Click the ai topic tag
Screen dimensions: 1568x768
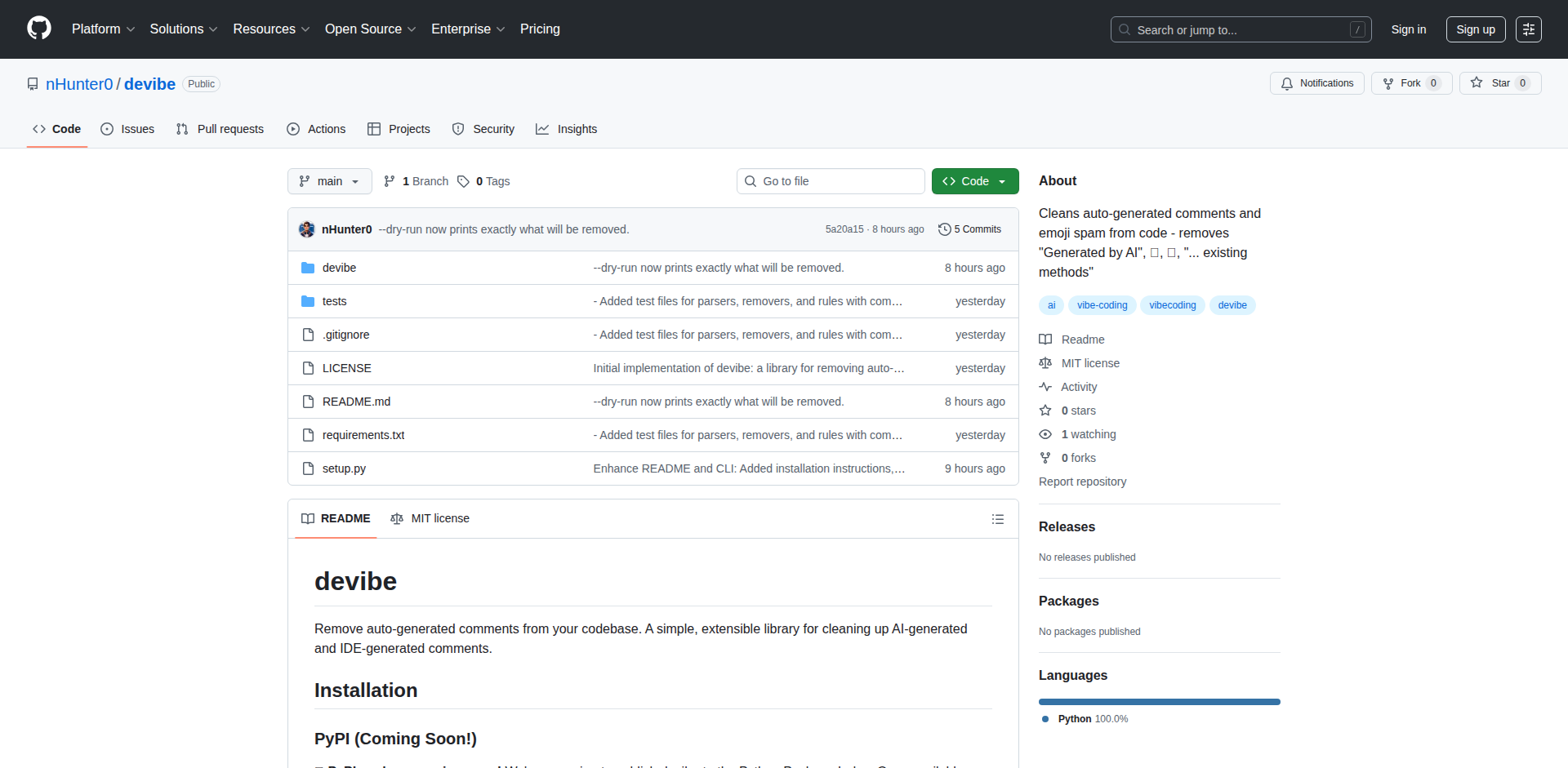point(1051,305)
